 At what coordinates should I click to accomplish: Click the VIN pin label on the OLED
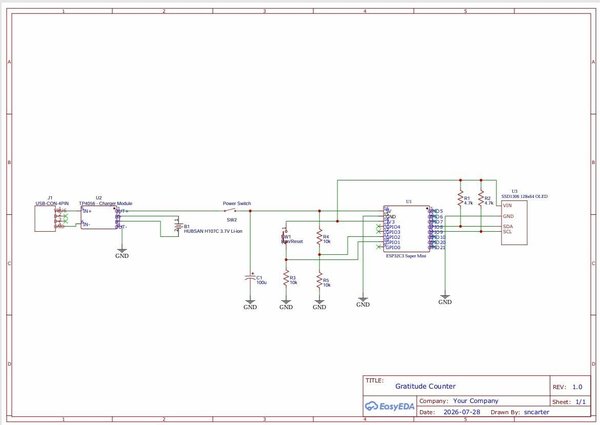[507, 205]
